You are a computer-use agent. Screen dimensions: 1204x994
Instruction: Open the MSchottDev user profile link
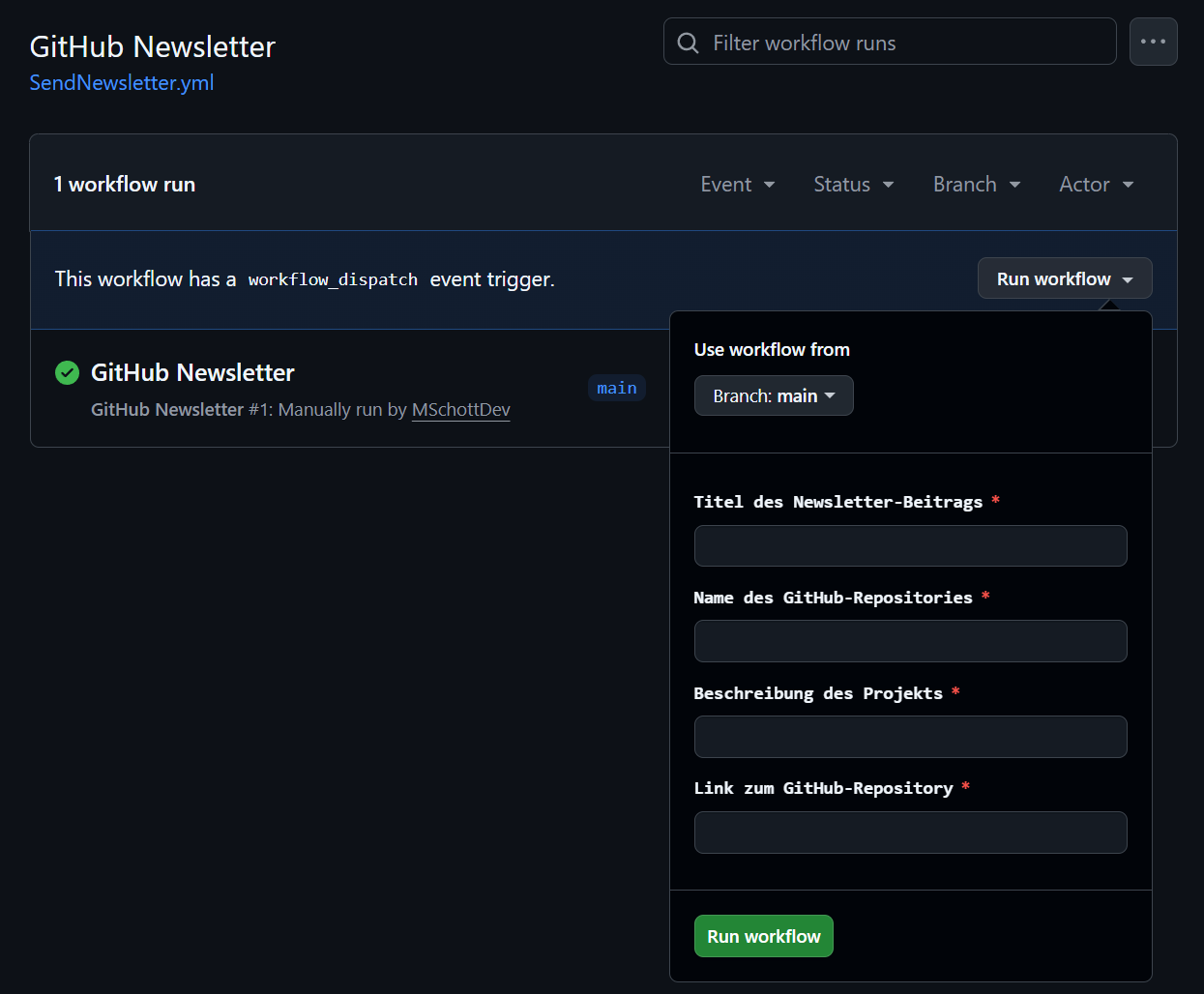(x=461, y=409)
